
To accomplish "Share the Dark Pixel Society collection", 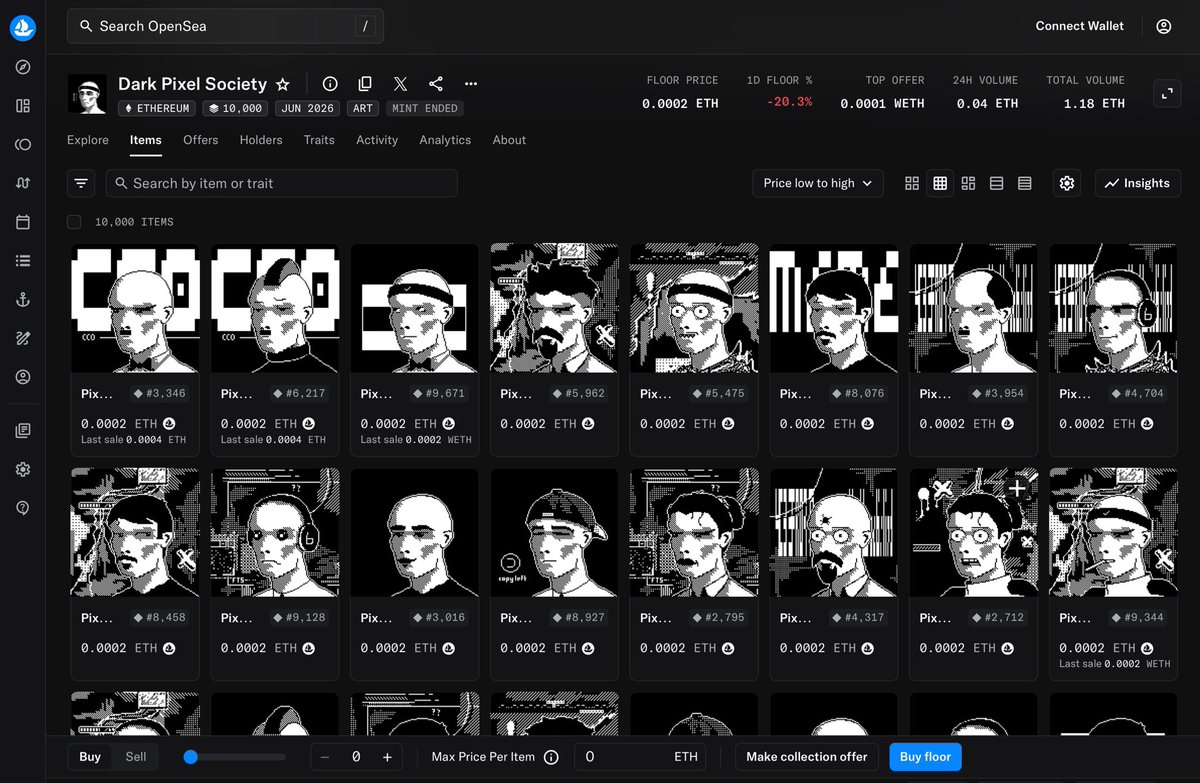I will point(436,84).
